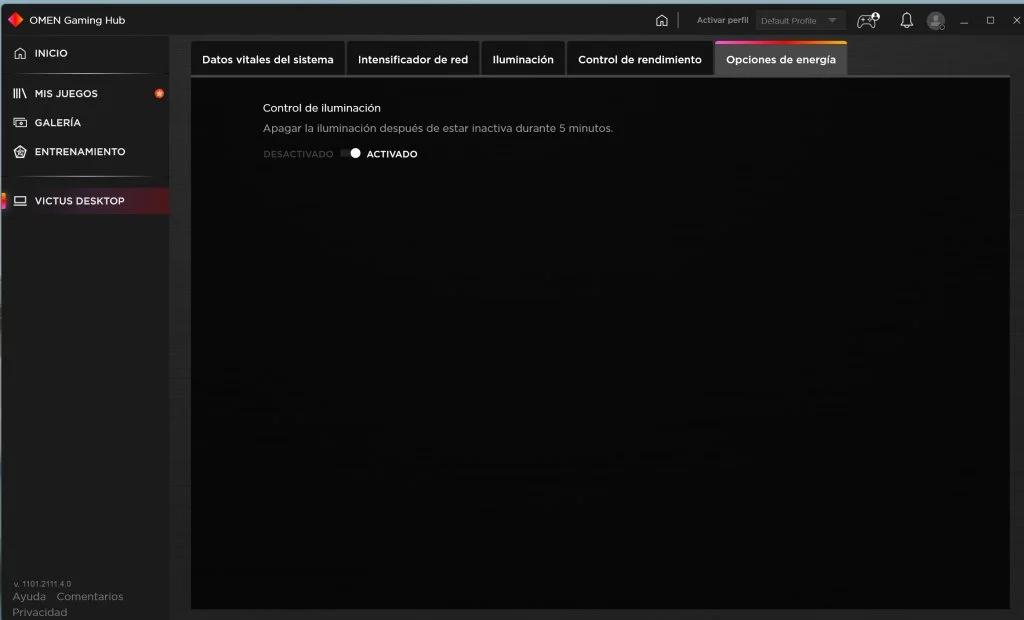Open the gamepad controller icon
The height and width of the screenshot is (620, 1024).
pos(868,20)
